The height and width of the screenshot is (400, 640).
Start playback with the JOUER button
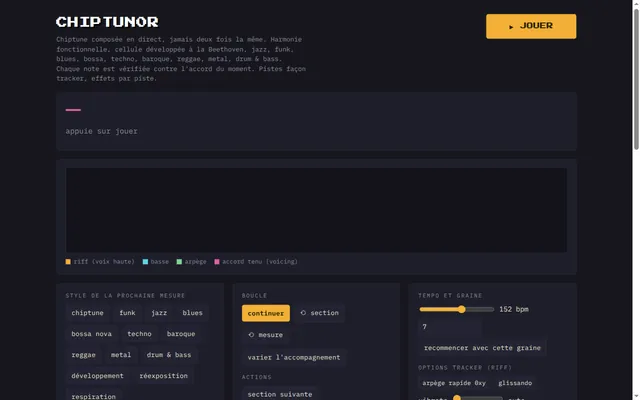coord(531,26)
